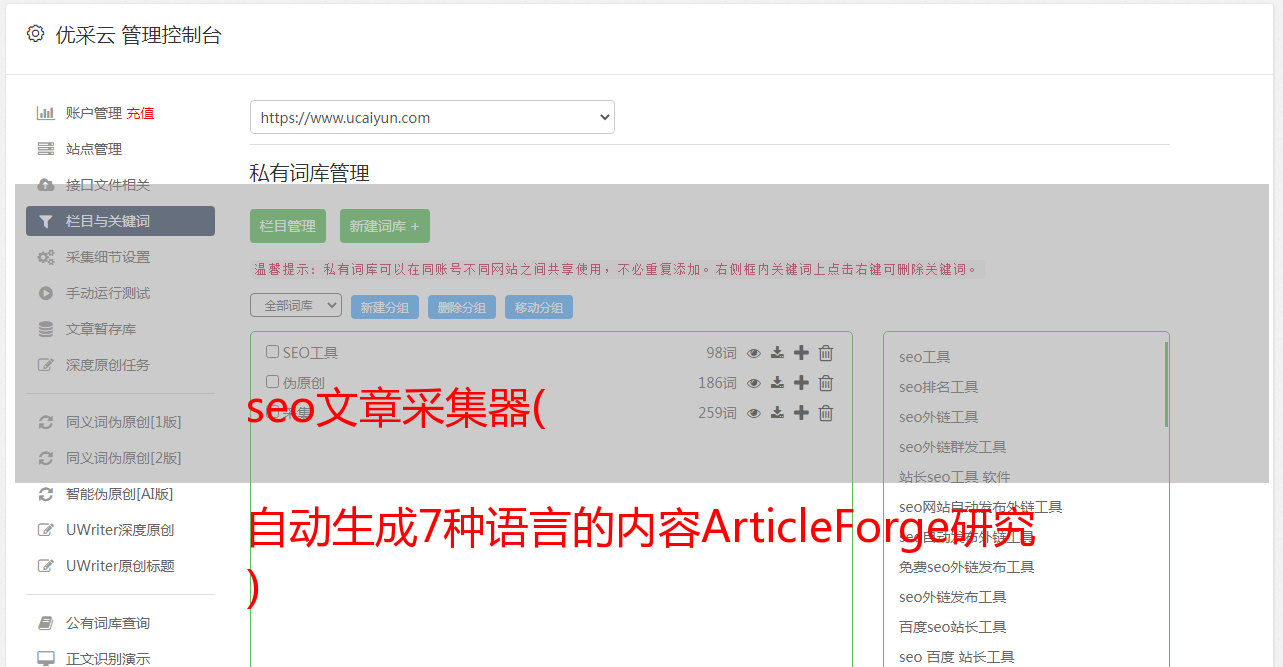Select keyword 百度seo站长工具

point(952,627)
